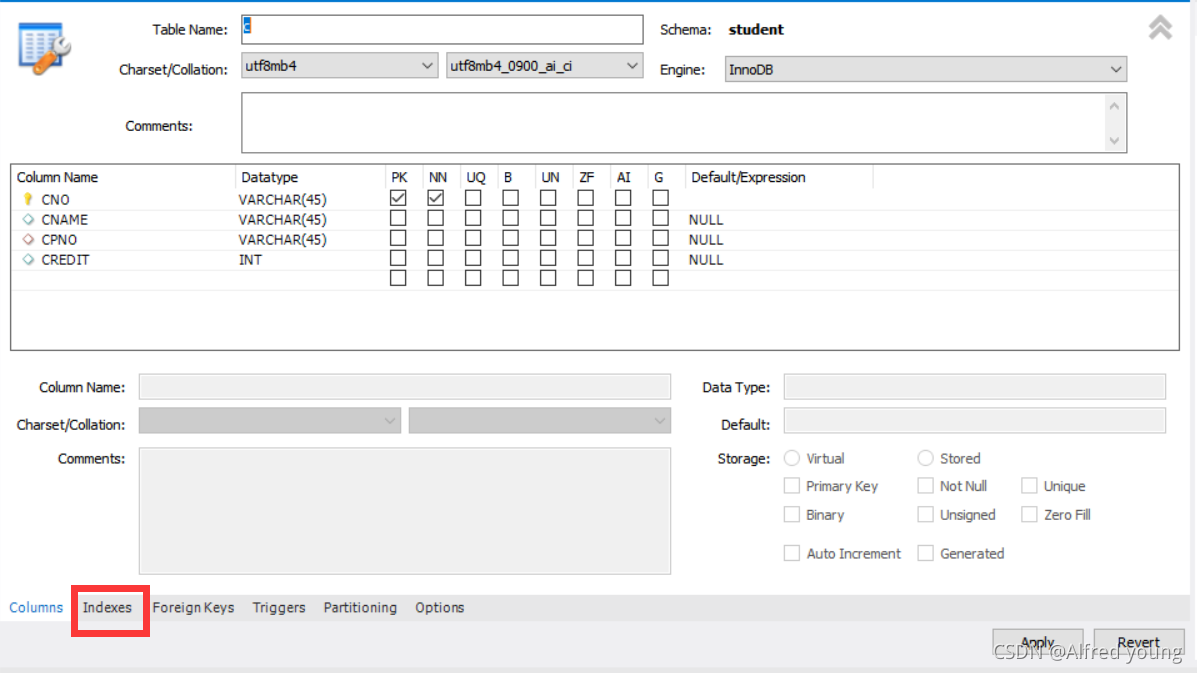Click the column Comments text area
The width and height of the screenshot is (1197, 673).
405,510
